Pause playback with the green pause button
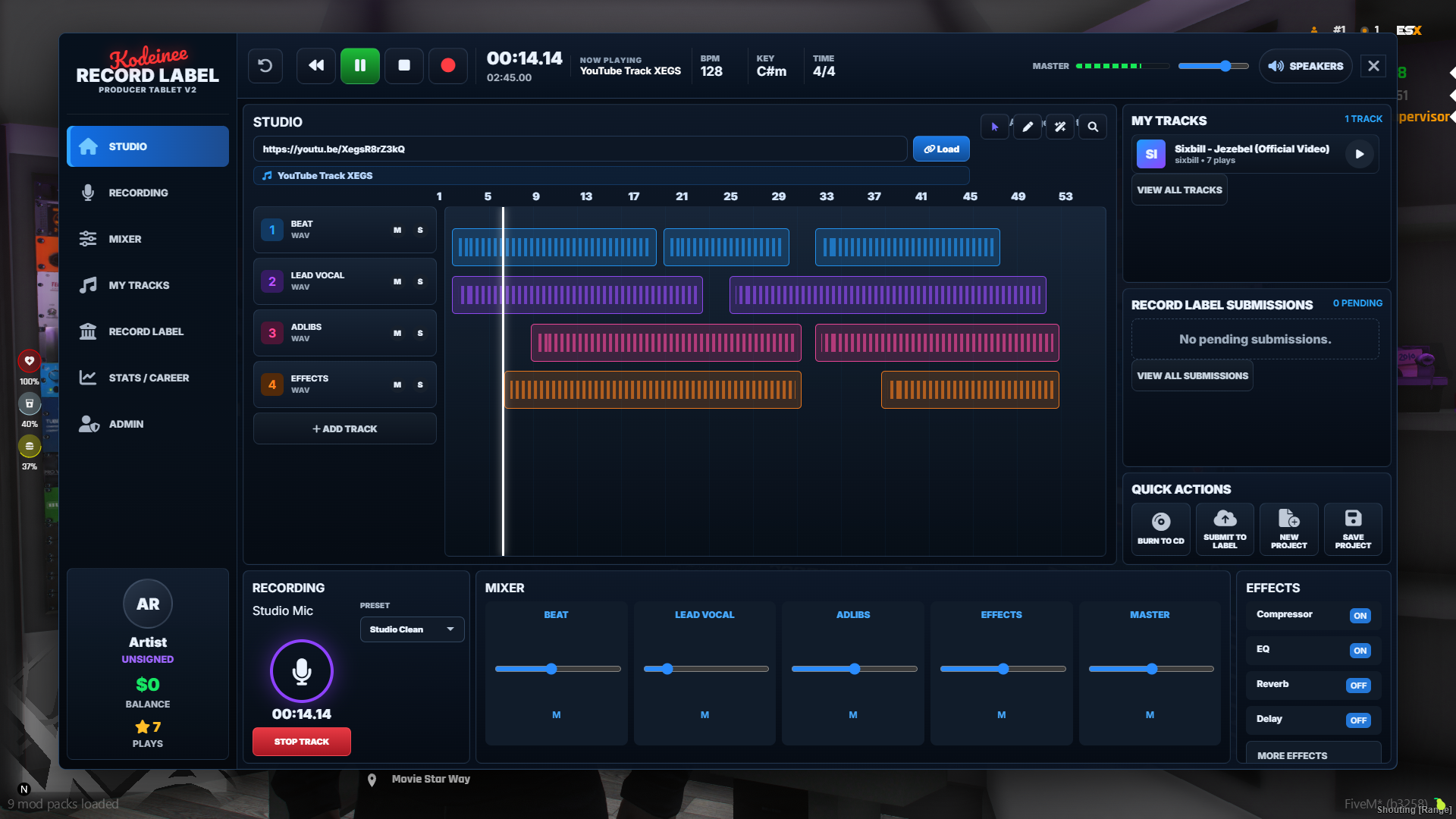This screenshot has height=819, width=1456. [x=360, y=66]
